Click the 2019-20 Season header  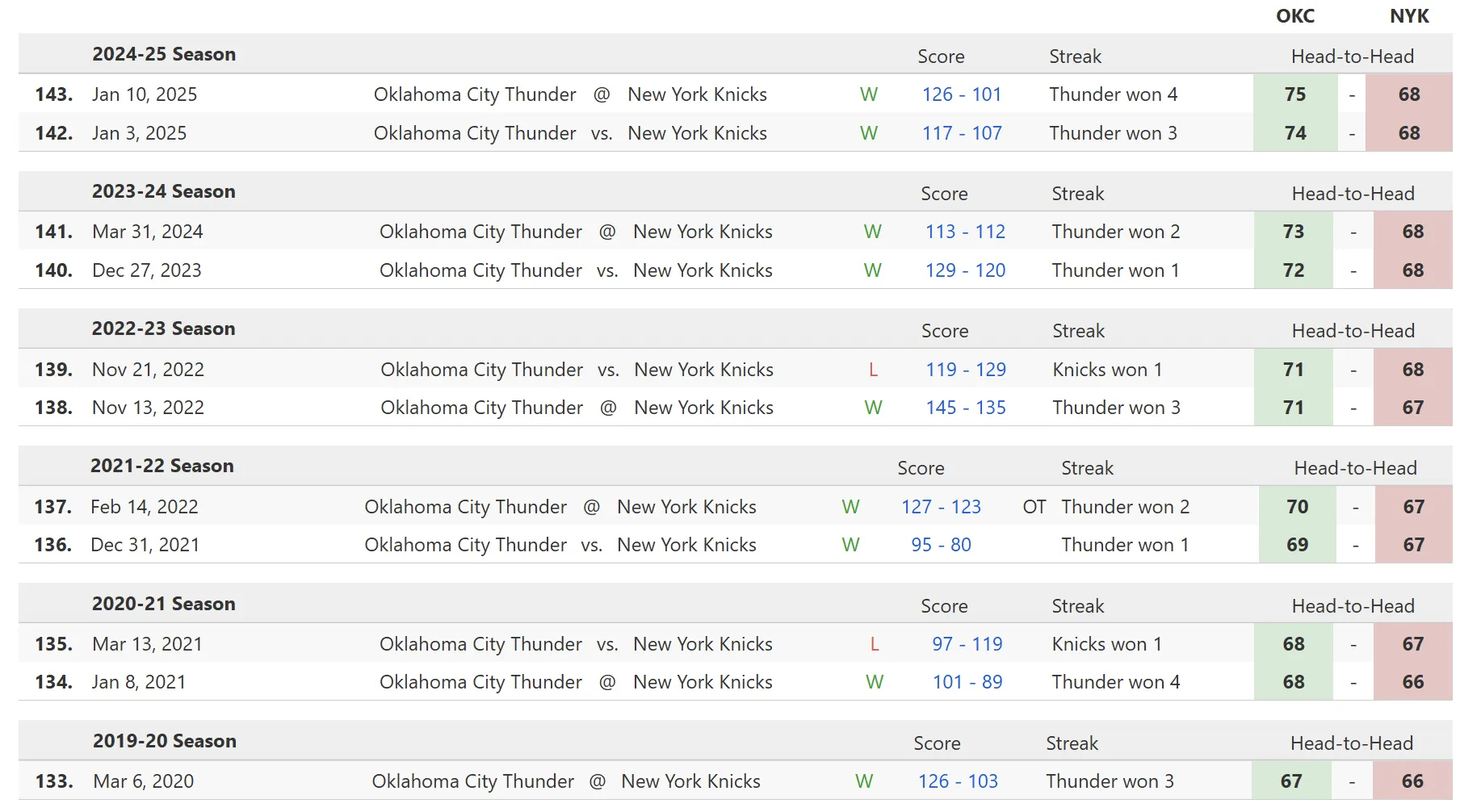click(x=165, y=741)
